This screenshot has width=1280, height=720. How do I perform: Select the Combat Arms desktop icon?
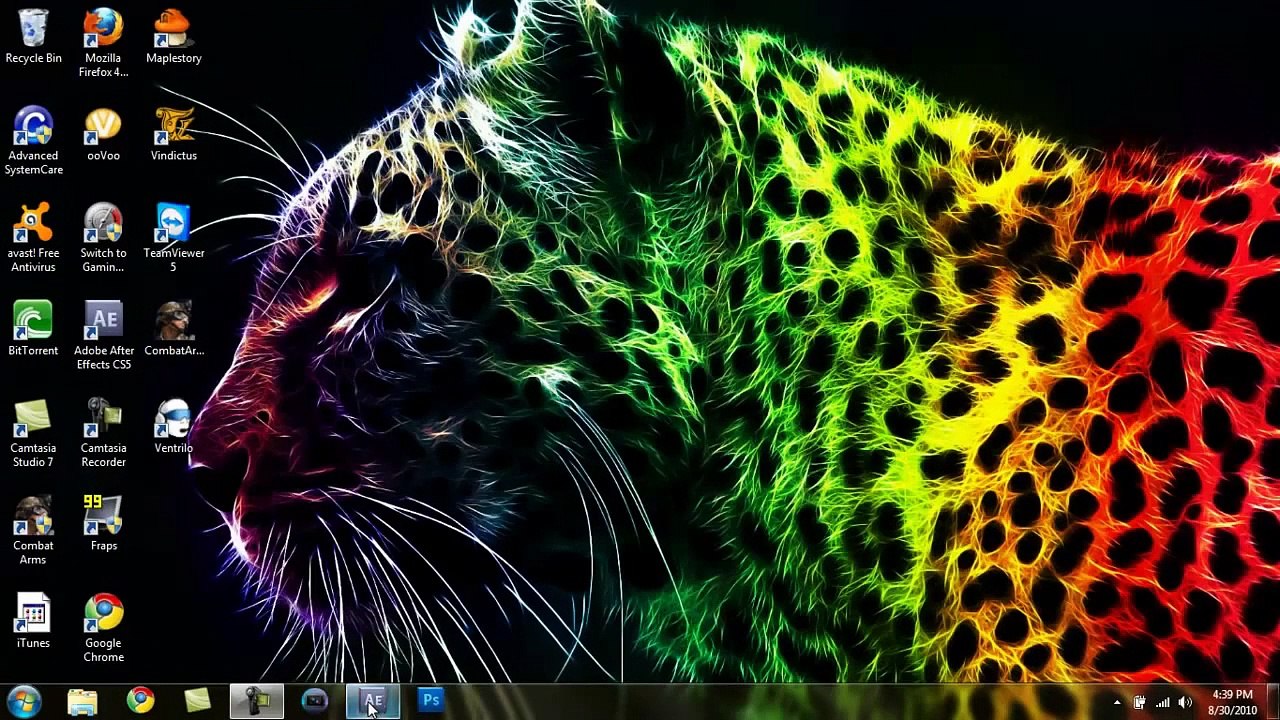pyautogui.click(x=33, y=531)
